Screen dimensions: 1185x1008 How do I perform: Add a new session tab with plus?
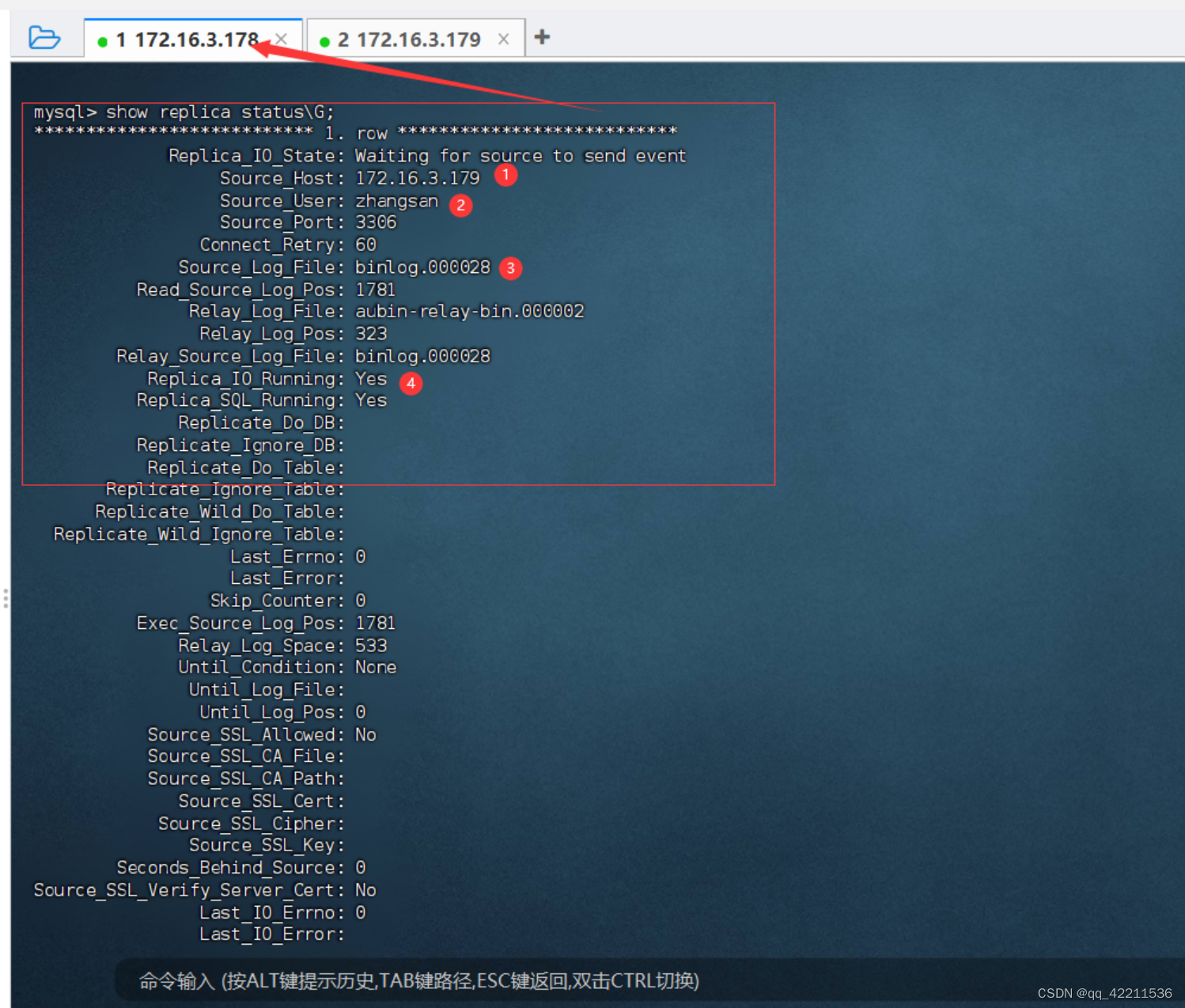click(x=542, y=37)
